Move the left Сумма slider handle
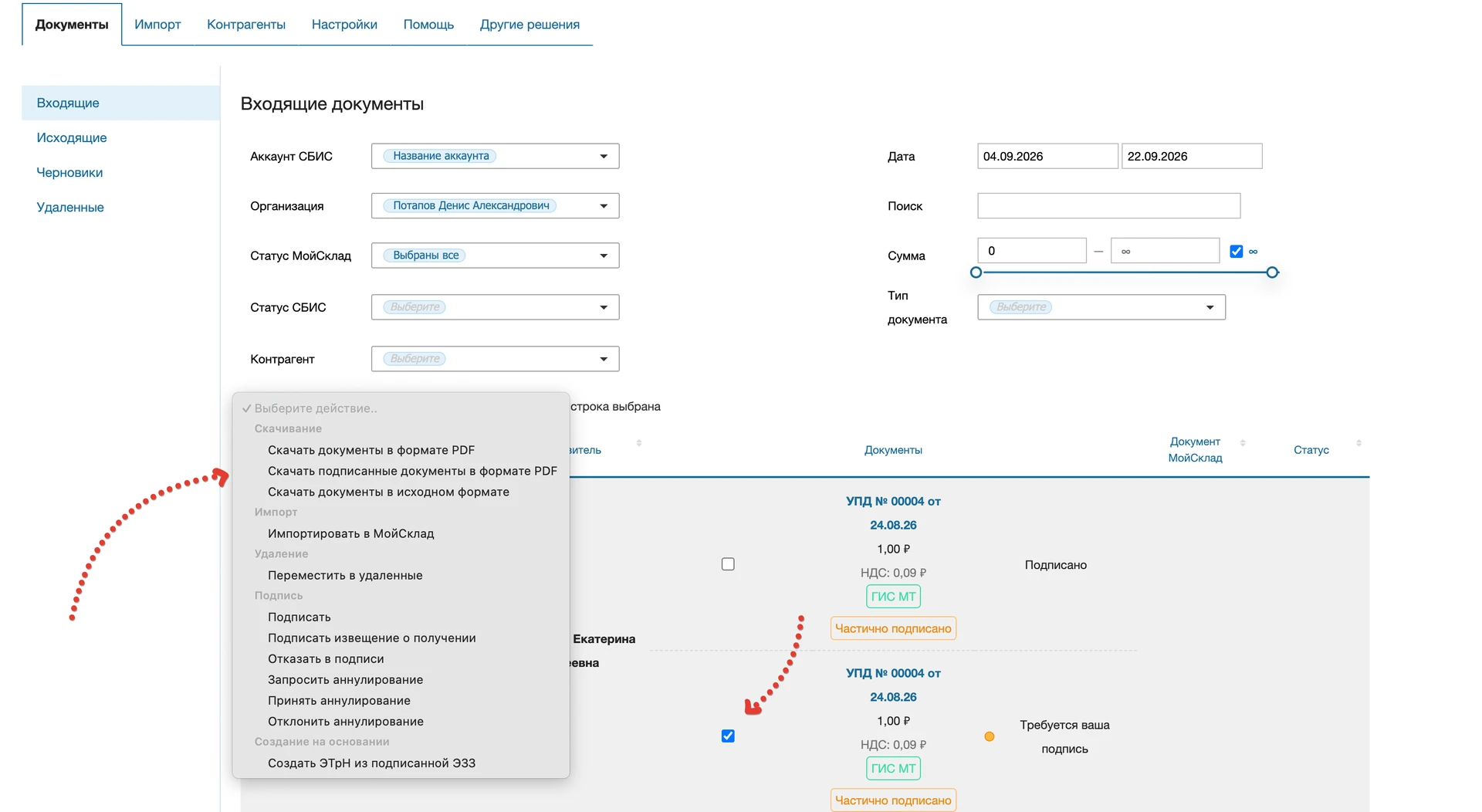Image resolution: width=1482 pixels, height=812 pixels. [976, 272]
